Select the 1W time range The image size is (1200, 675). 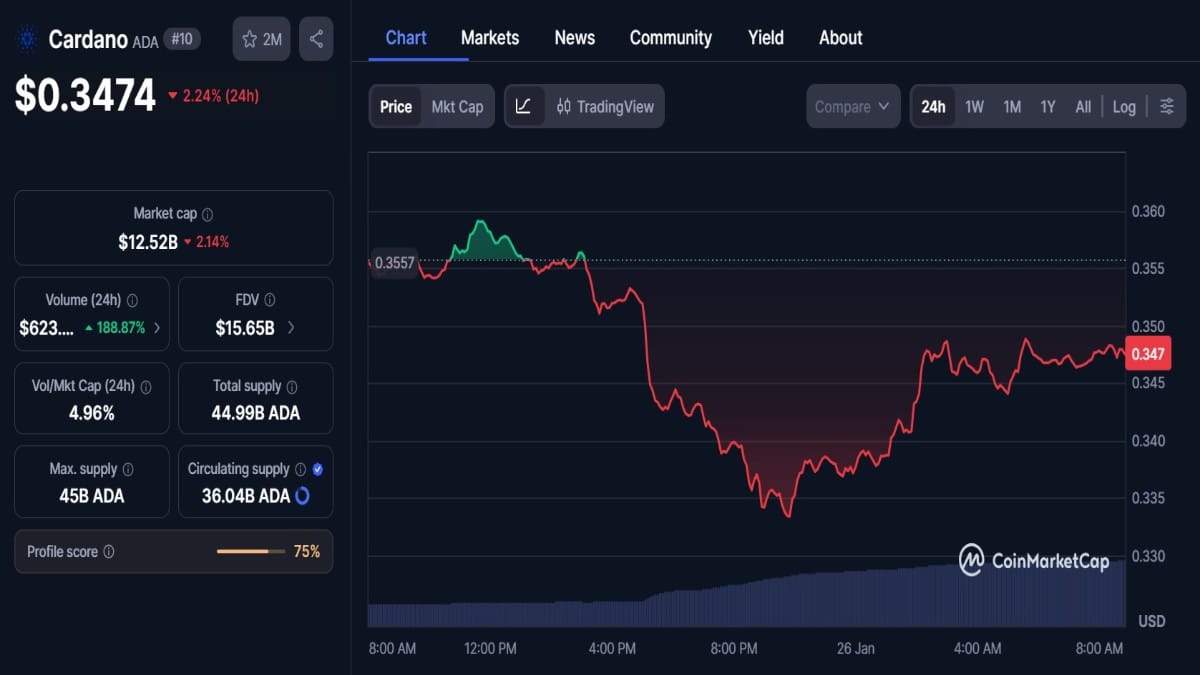click(974, 106)
